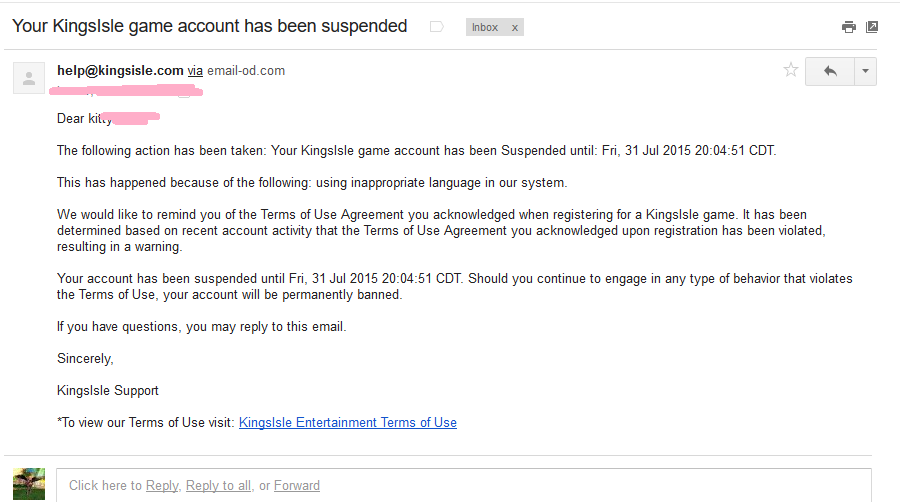This screenshot has width=900, height=502.
Task: Click the Reply link in reply box
Action: [x=162, y=485]
